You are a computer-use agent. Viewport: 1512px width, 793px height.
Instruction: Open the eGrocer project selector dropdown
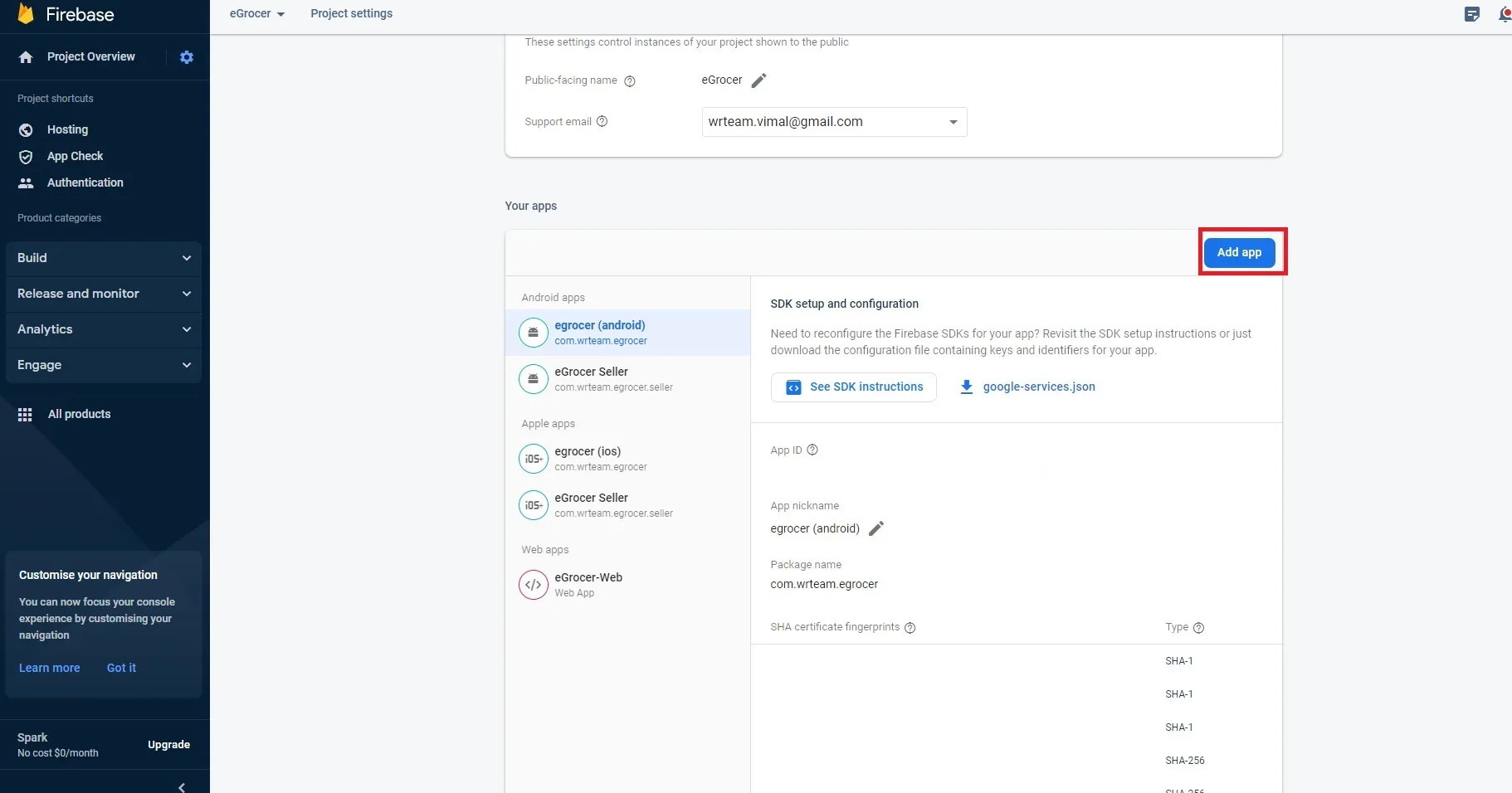(257, 14)
